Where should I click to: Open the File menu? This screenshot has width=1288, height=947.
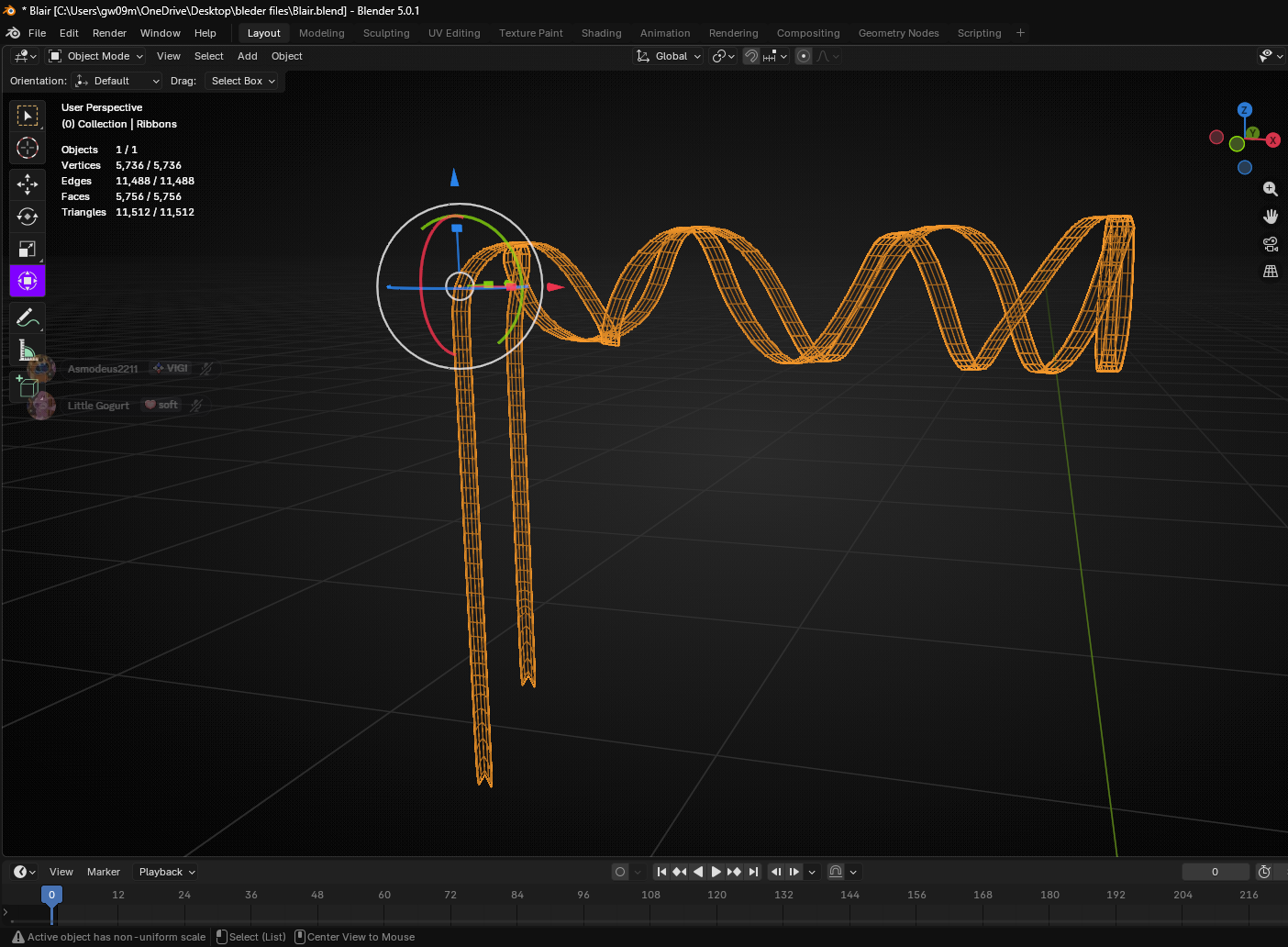[38, 33]
